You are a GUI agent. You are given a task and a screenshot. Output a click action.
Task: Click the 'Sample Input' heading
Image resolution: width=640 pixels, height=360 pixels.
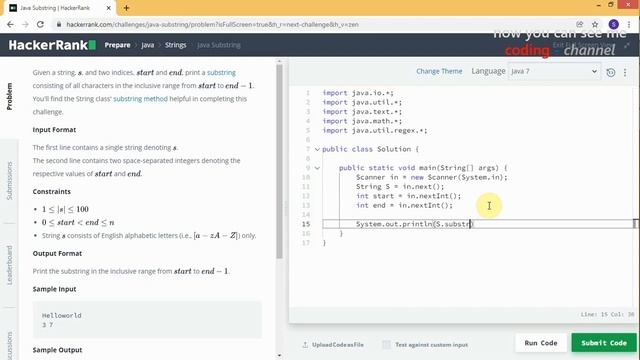click(x=54, y=289)
